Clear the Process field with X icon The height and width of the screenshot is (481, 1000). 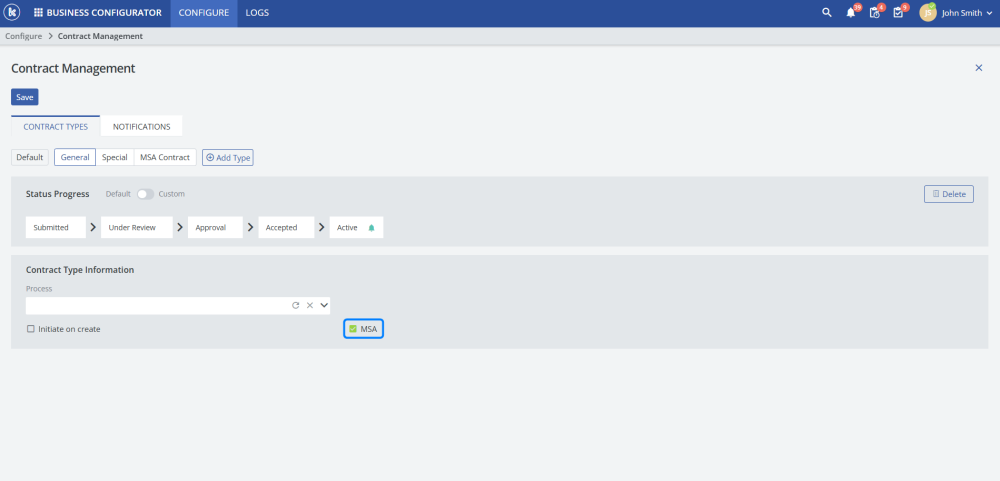pyautogui.click(x=310, y=306)
